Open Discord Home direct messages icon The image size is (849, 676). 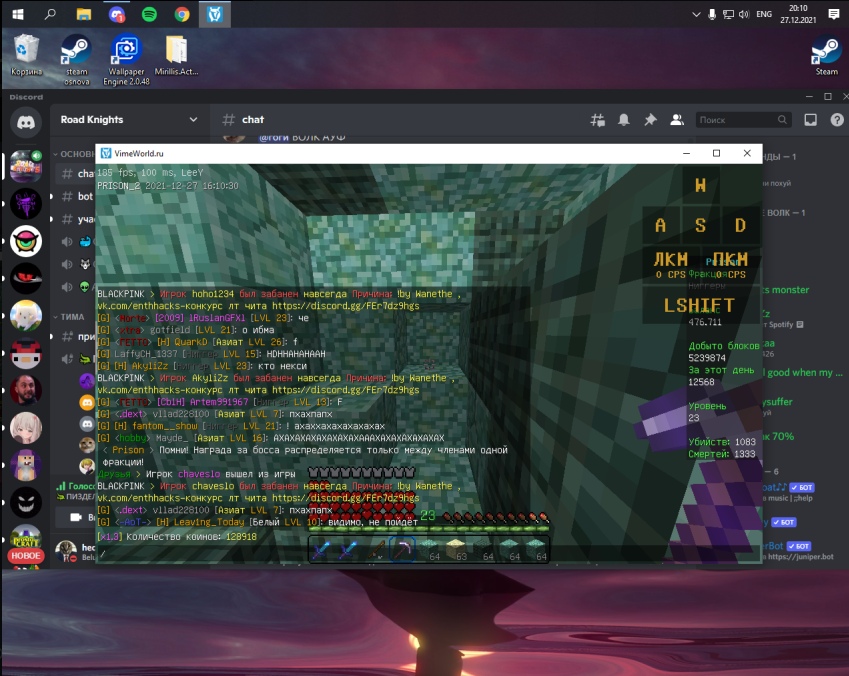pyautogui.click(x=25, y=122)
